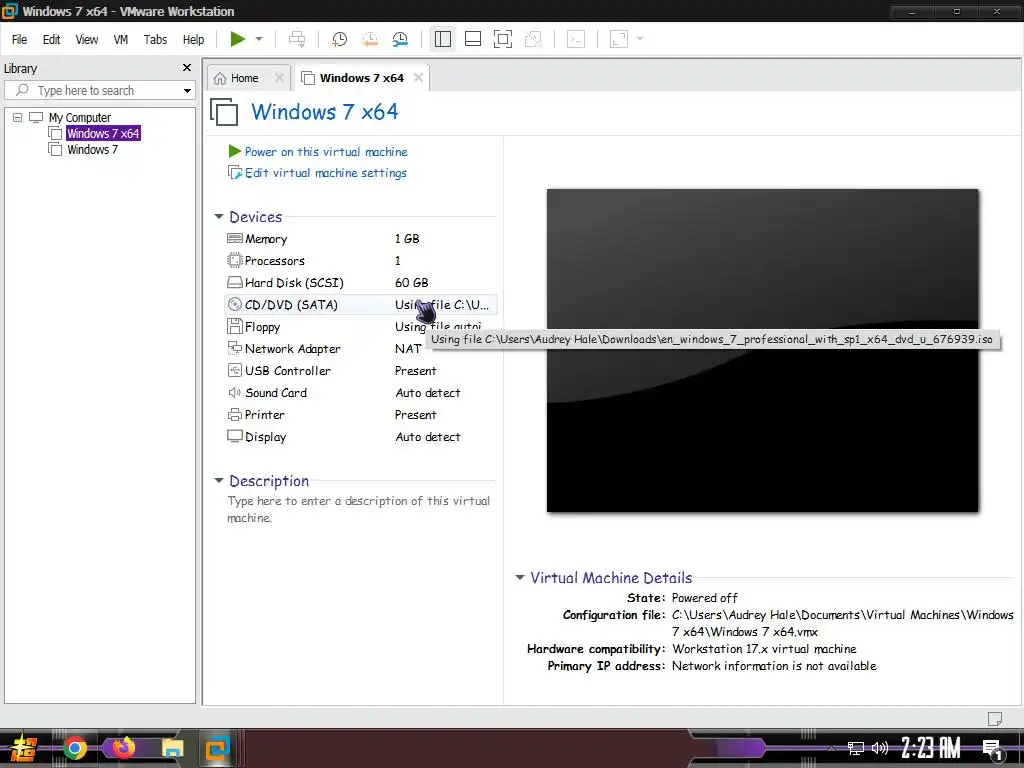Click the console view toolbar icon
Screen dimensions: 1024x768
click(576, 39)
